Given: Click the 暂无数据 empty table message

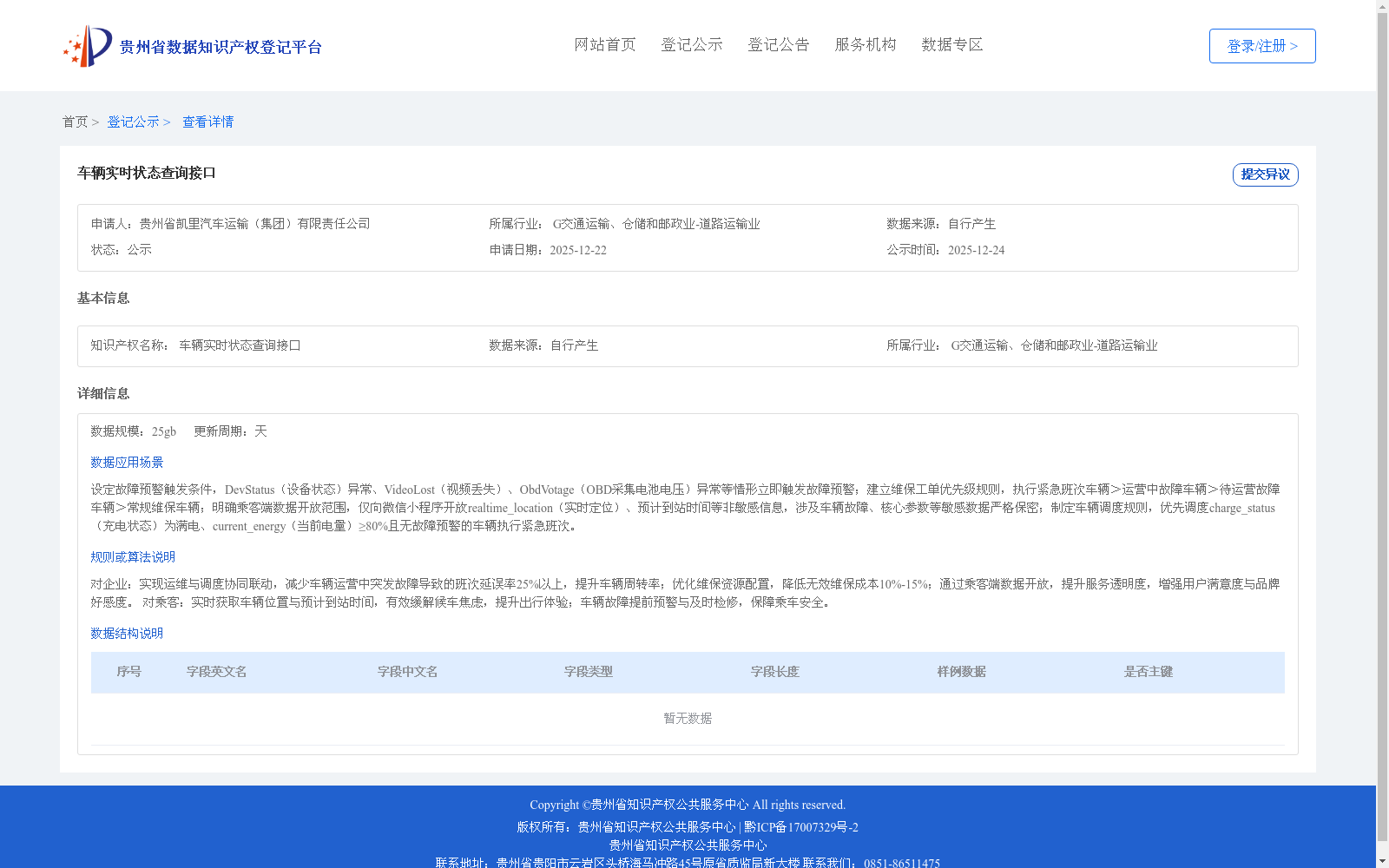Looking at the screenshot, I should pyautogui.click(x=688, y=719).
